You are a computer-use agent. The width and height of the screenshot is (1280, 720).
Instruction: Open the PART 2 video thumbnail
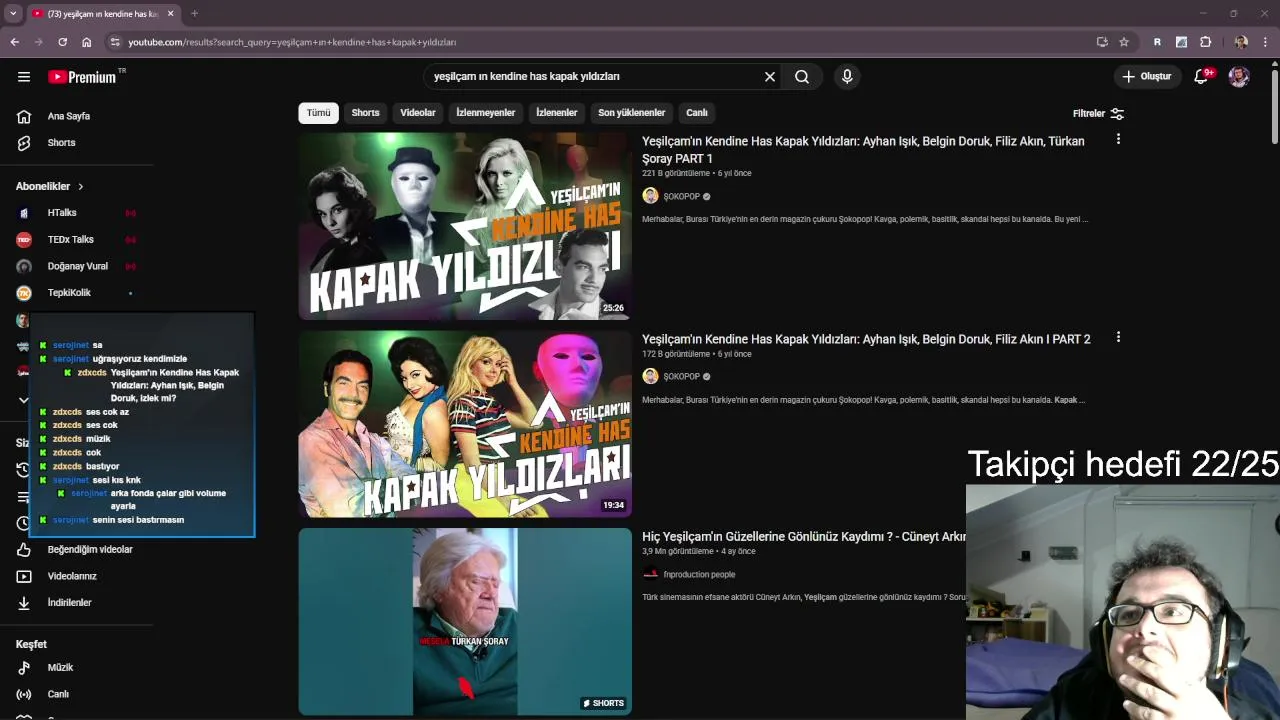point(465,424)
